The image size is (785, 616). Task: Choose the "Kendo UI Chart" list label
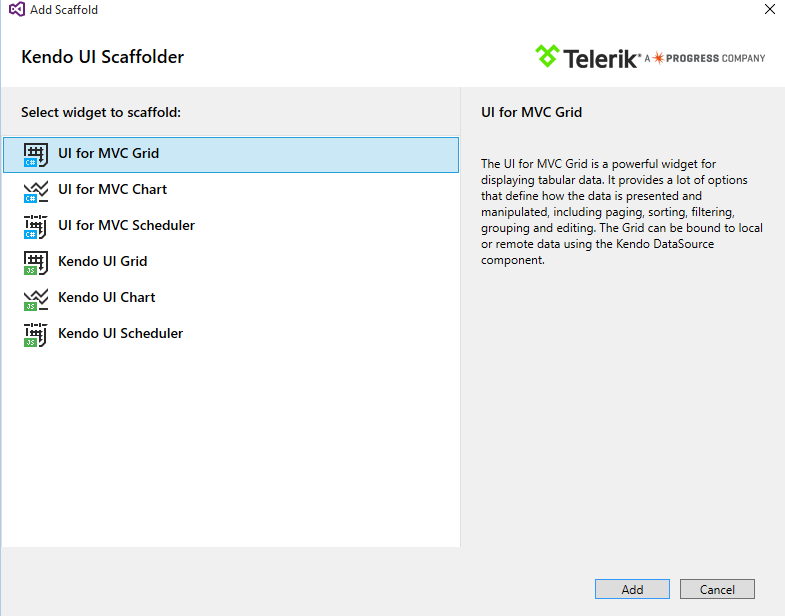point(107,298)
